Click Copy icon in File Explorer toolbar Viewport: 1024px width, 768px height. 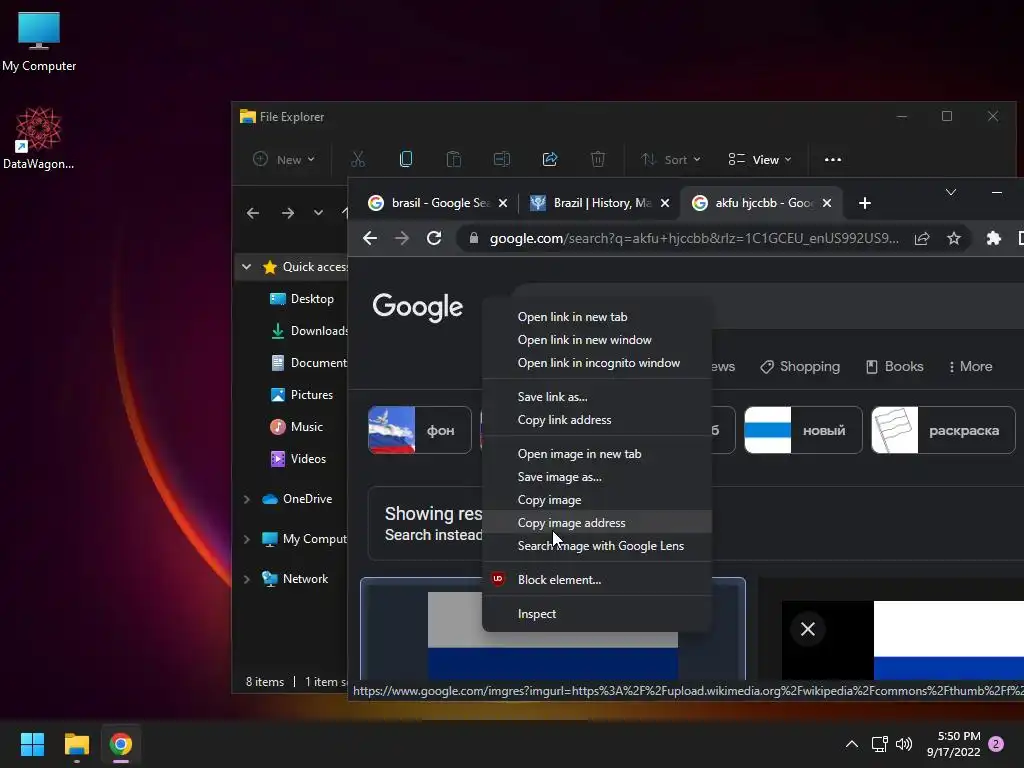tap(406, 159)
